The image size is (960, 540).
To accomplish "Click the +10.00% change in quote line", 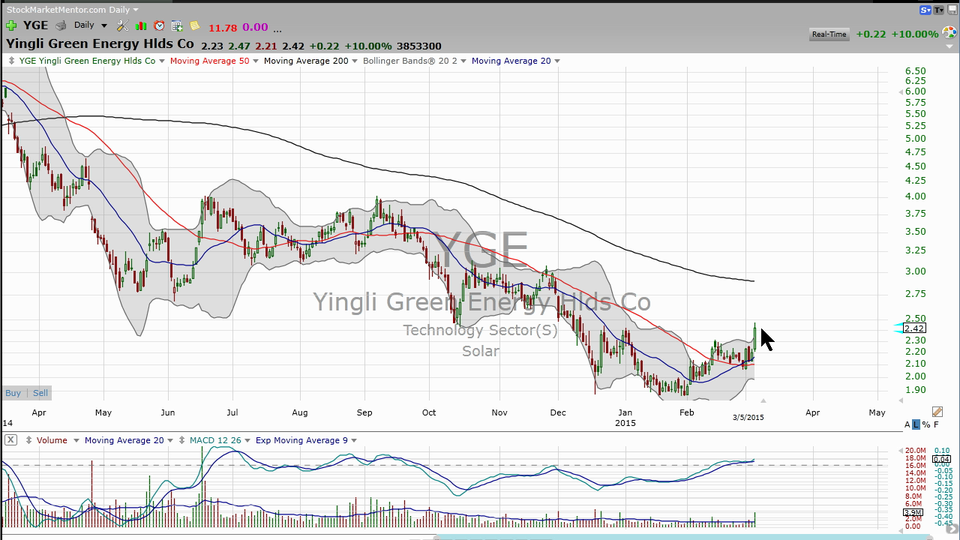I will [x=367, y=46].
